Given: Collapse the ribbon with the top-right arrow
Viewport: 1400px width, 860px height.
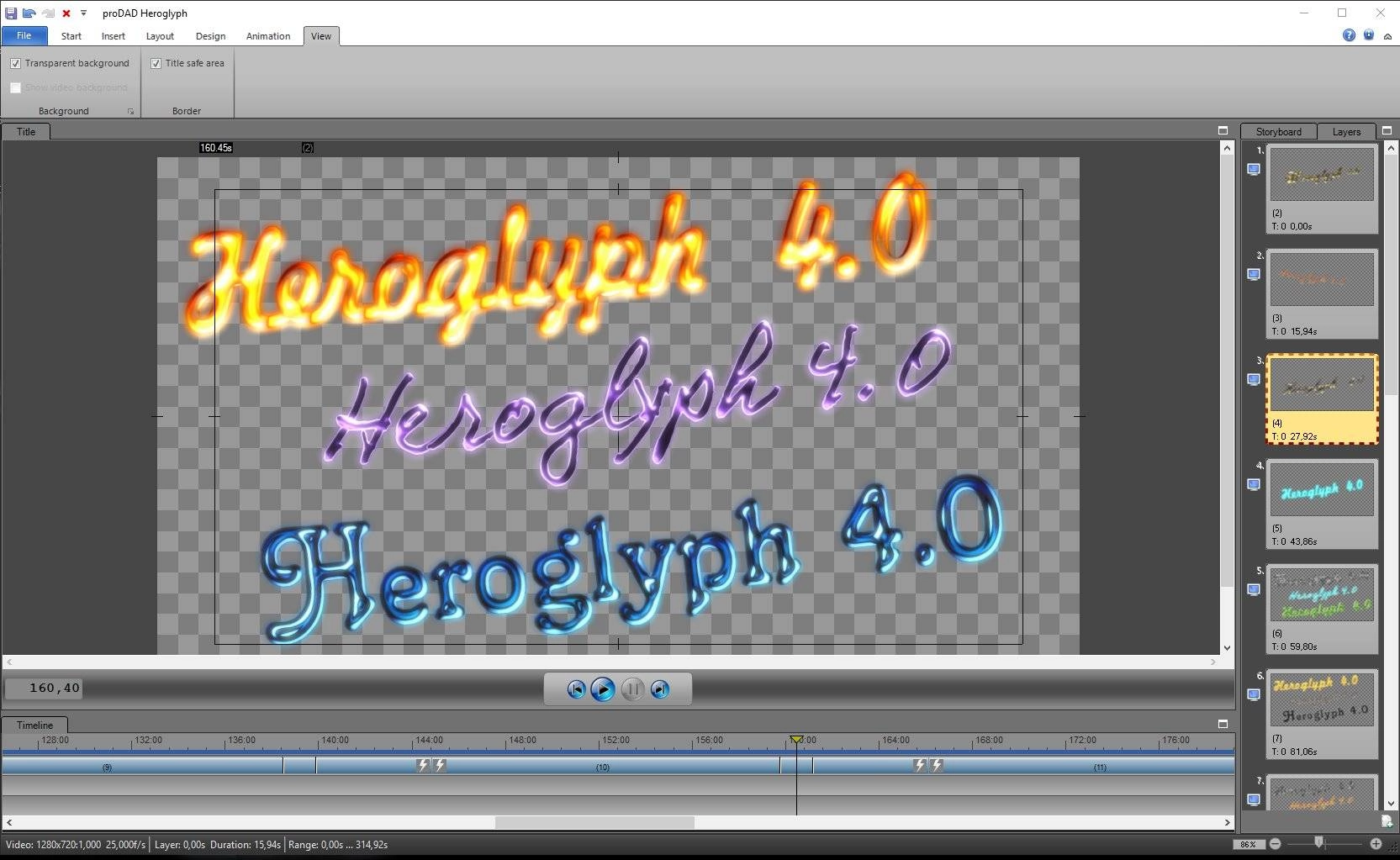Looking at the screenshot, I should 1387,36.
